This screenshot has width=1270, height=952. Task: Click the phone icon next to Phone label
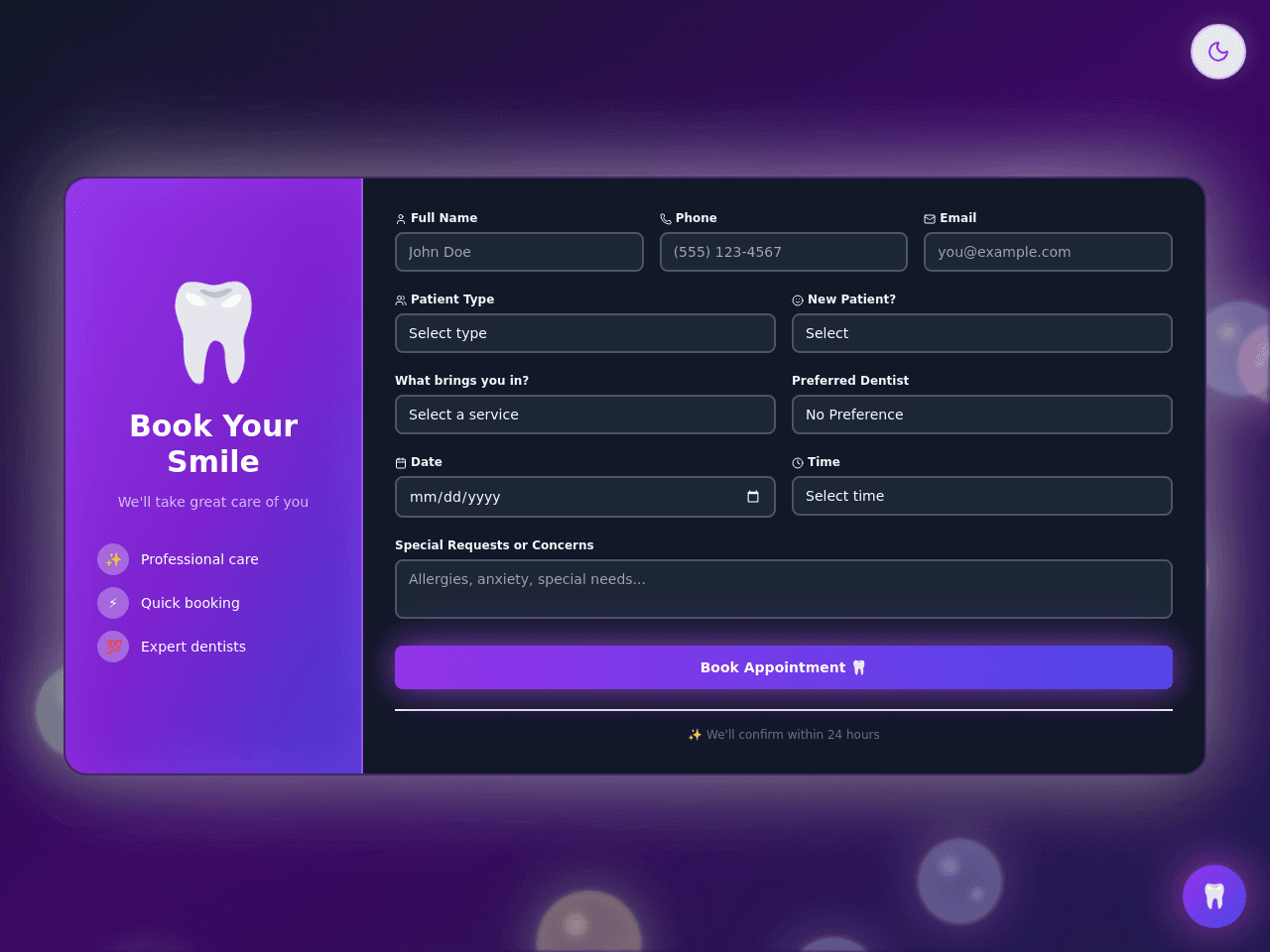[666, 219]
